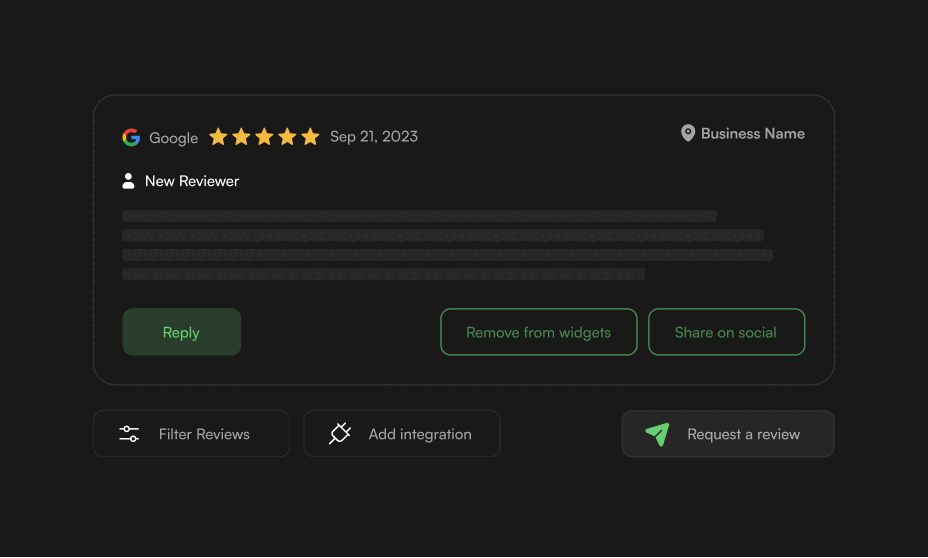Screen dimensions: 928x558
Task: Select the third rating star
Action: pos(264,136)
